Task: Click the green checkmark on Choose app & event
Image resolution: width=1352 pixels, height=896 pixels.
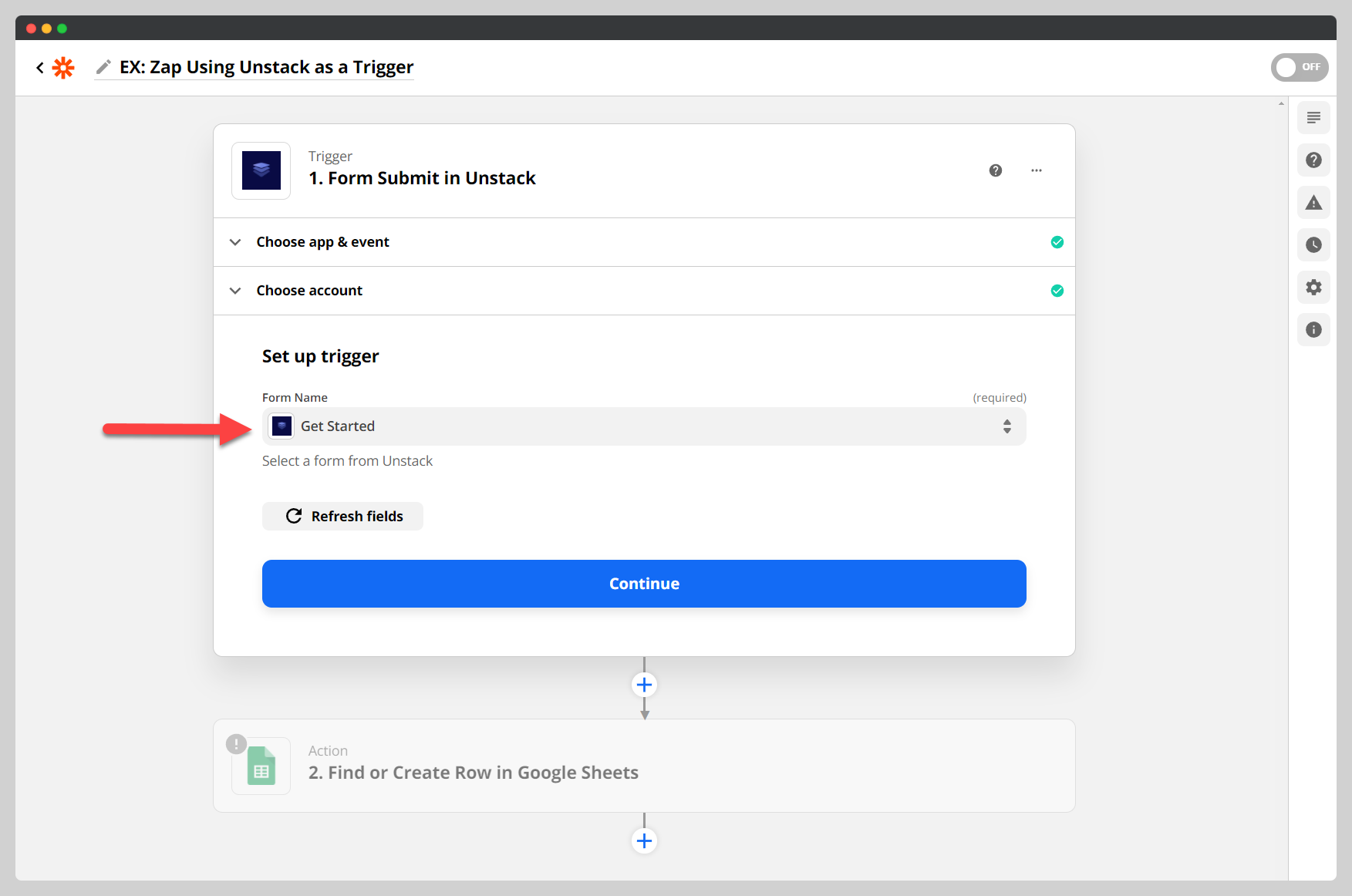Action: 1057,241
